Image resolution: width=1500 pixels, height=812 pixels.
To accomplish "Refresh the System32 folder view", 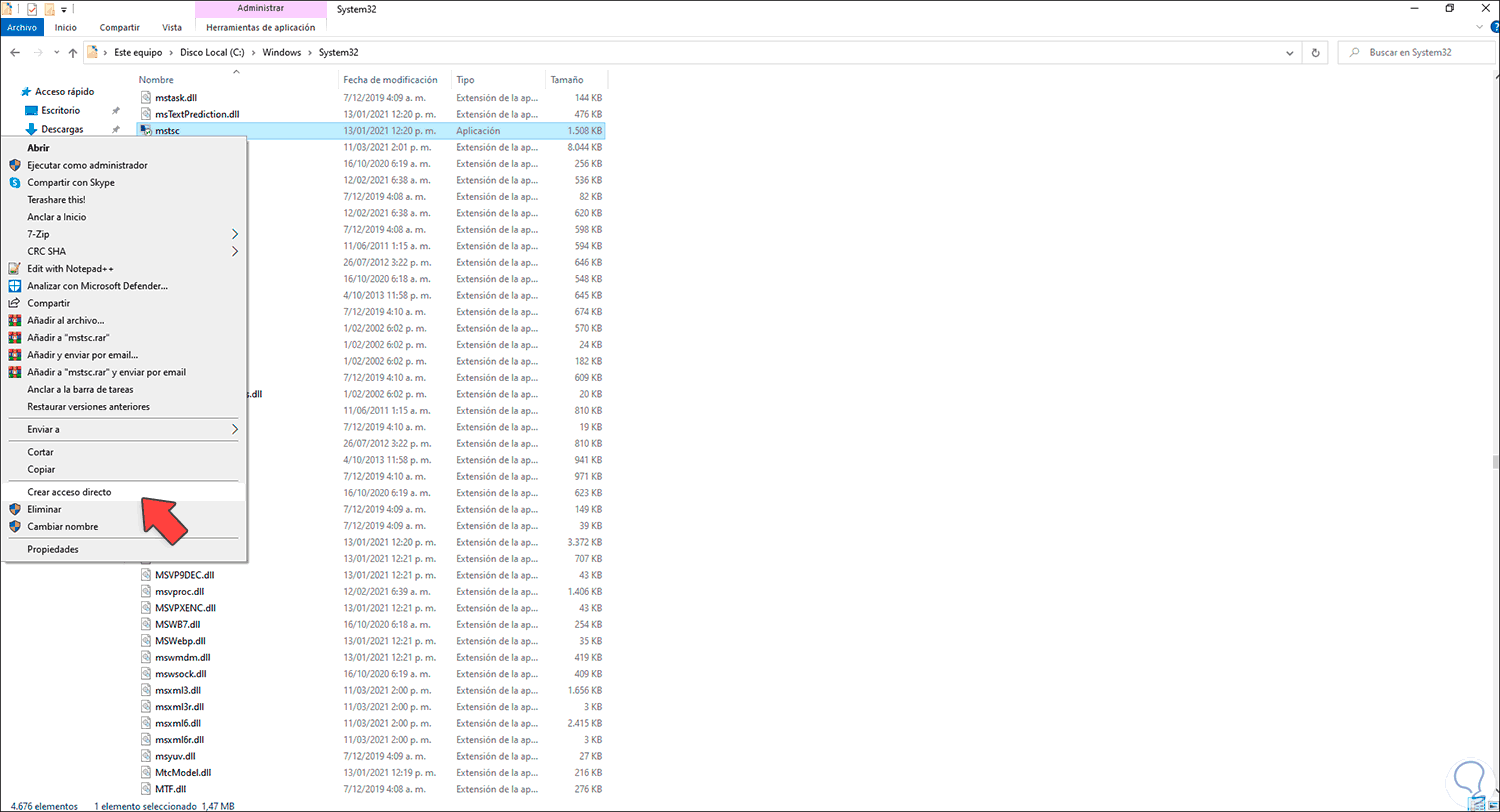I will point(1315,52).
